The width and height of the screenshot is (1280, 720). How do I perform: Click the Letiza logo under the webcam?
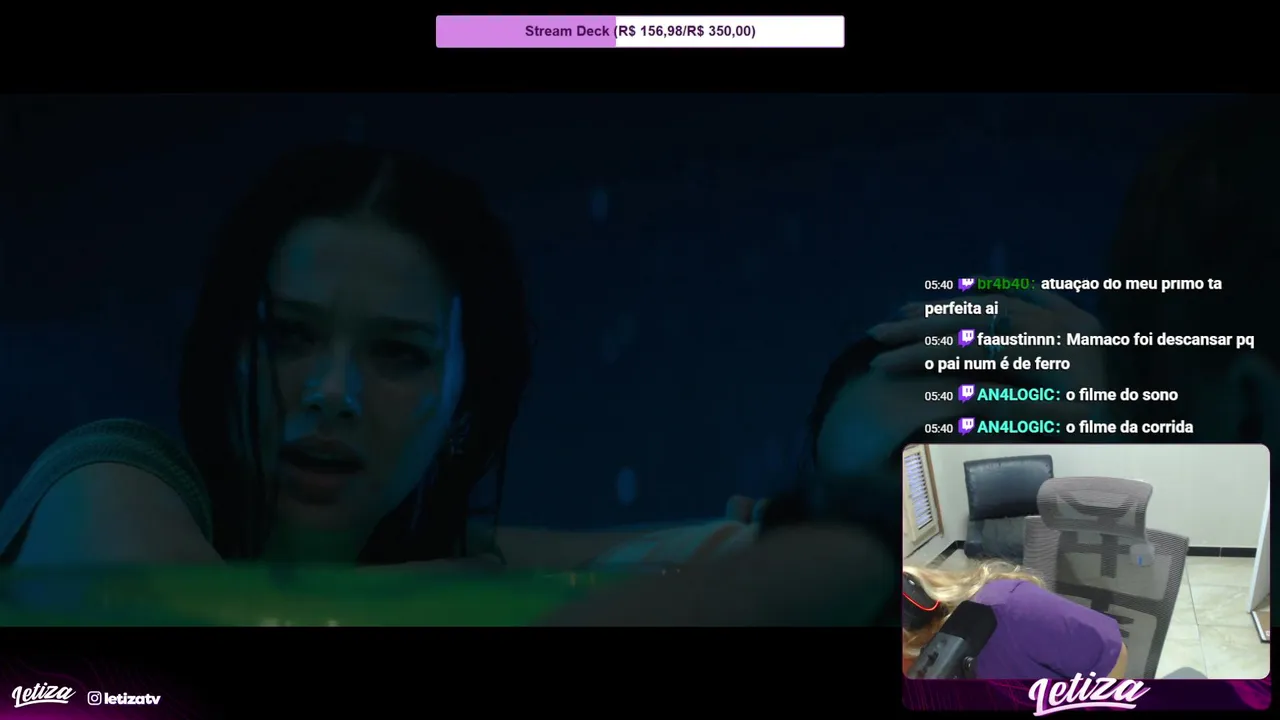pyautogui.click(x=1088, y=692)
